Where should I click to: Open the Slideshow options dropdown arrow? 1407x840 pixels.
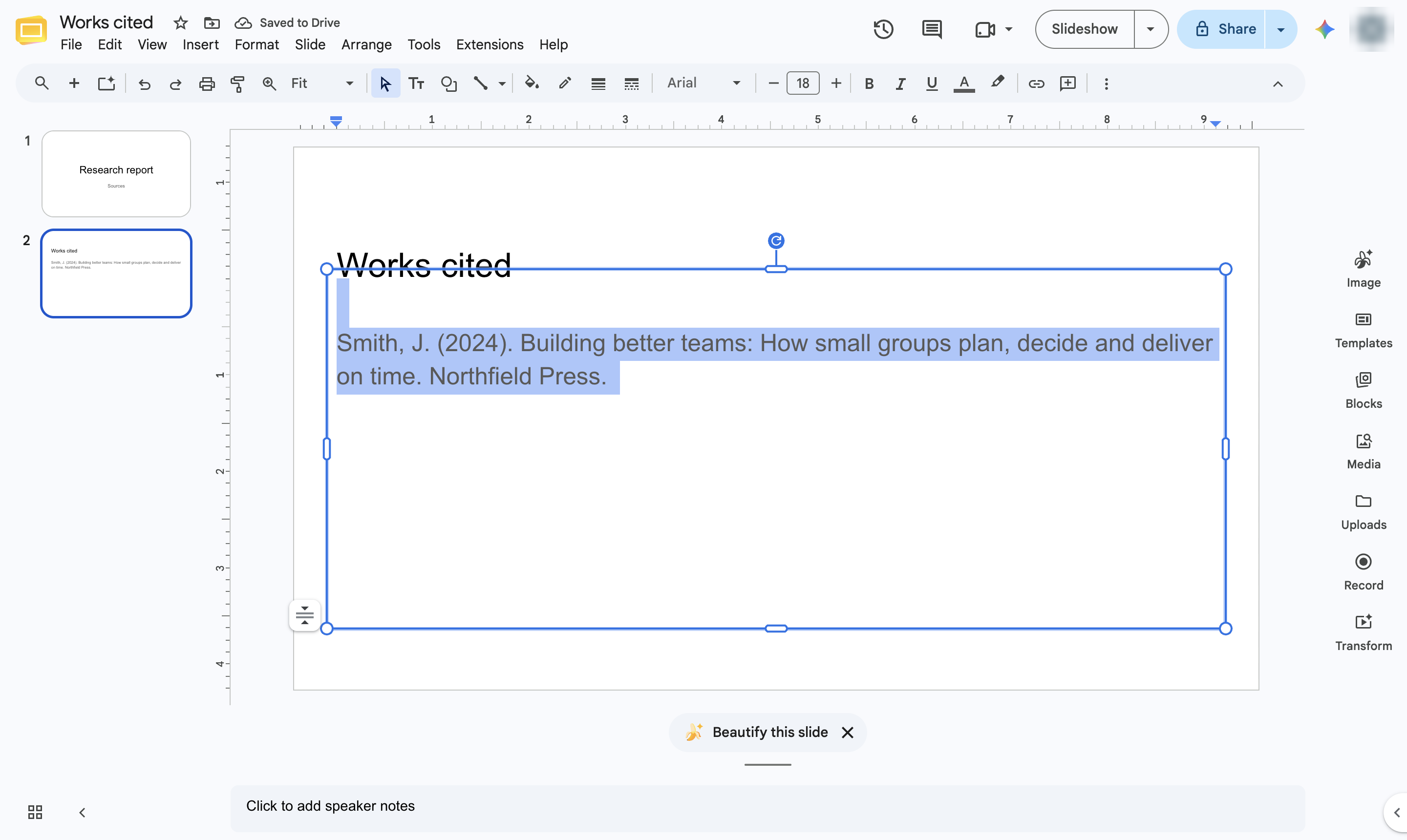click(x=1150, y=29)
